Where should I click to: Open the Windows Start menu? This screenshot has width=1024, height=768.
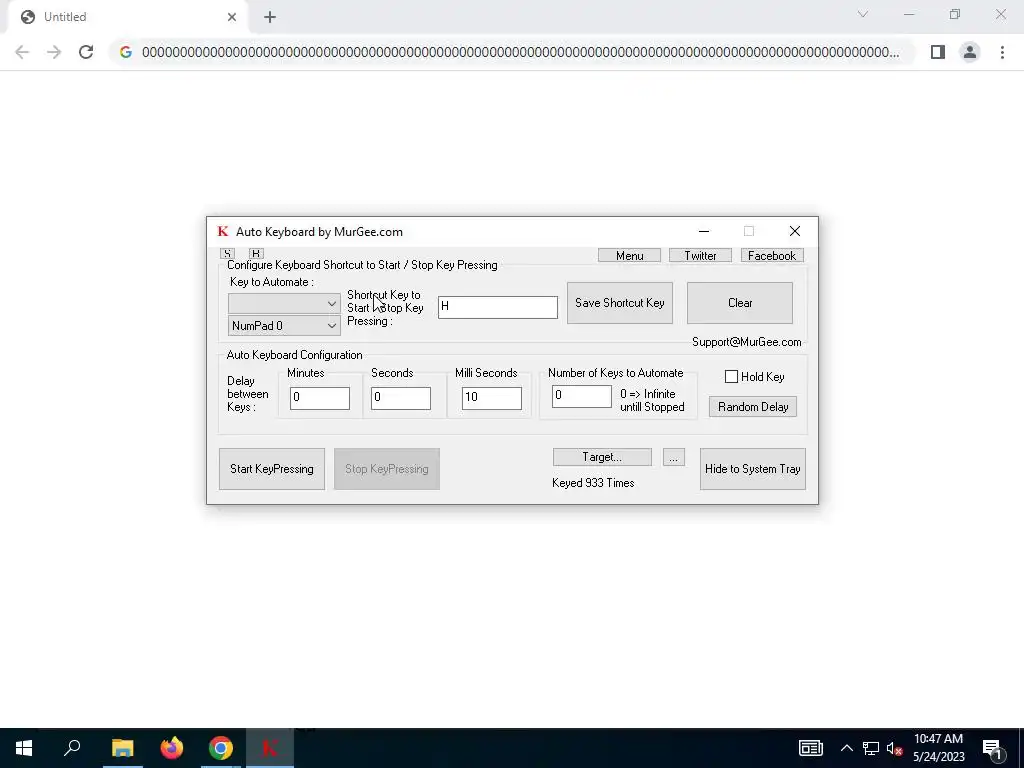click(24, 748)
